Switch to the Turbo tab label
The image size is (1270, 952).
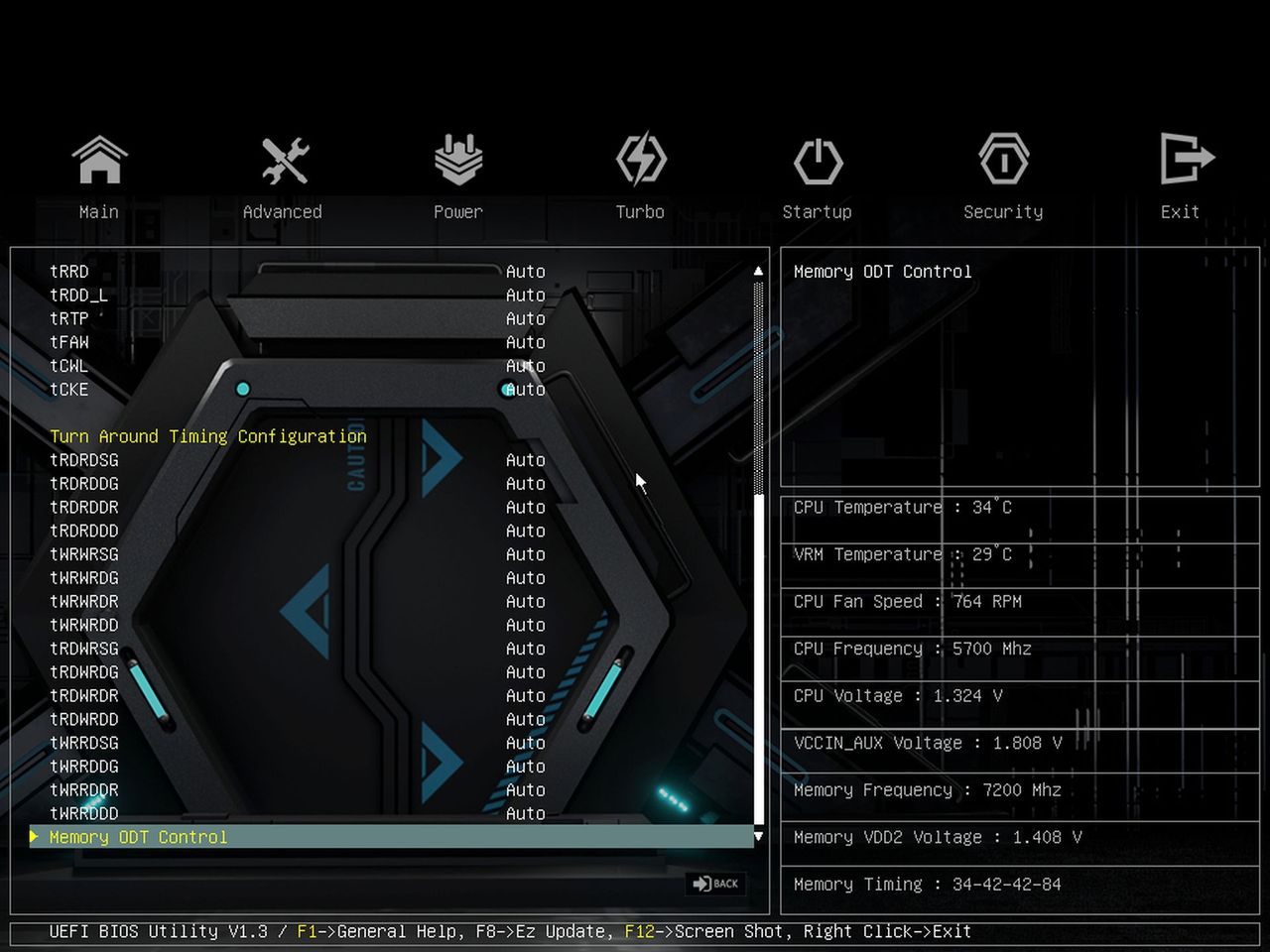pyautogui.click(x=640, y=212)
